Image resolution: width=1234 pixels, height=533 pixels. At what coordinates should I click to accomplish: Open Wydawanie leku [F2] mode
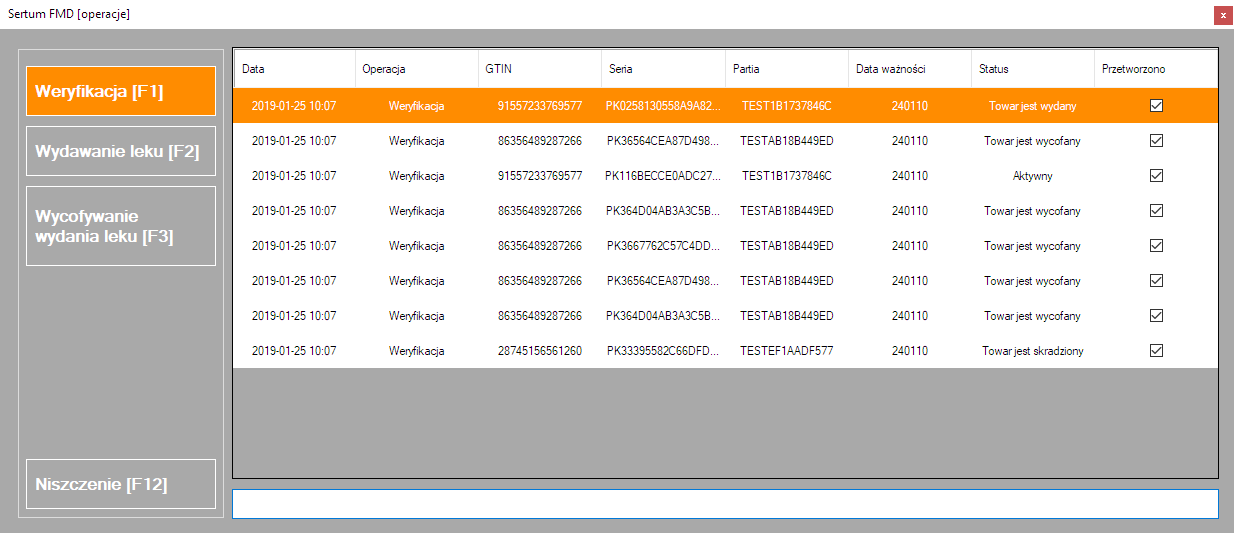[121, 152]
